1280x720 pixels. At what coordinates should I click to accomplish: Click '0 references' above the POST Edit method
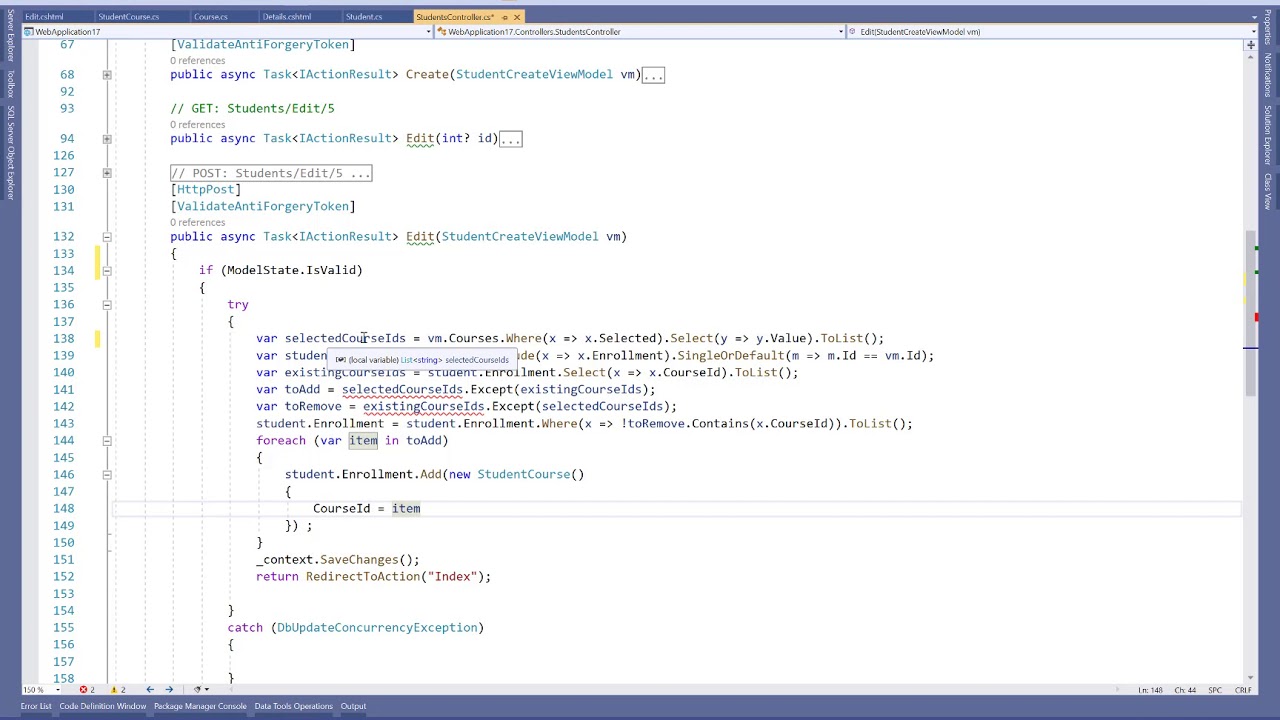(x=197, y=222)
